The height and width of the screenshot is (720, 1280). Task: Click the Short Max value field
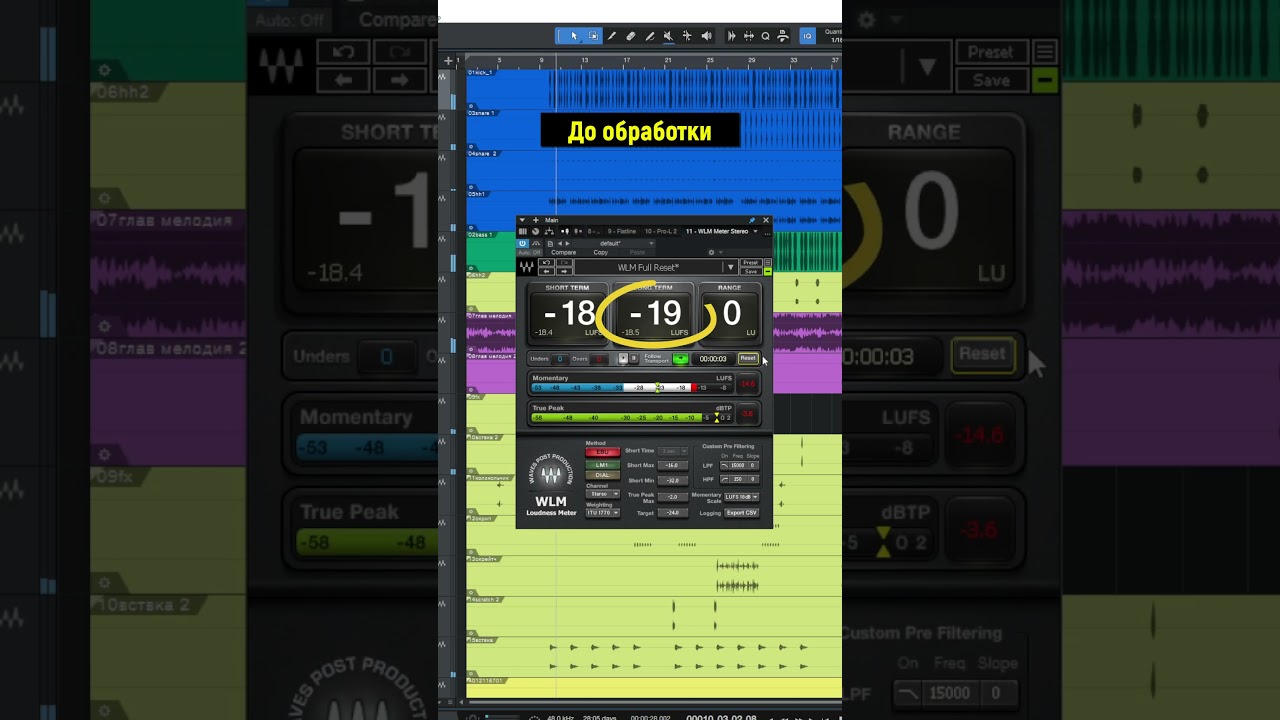[x=673, y=465]
